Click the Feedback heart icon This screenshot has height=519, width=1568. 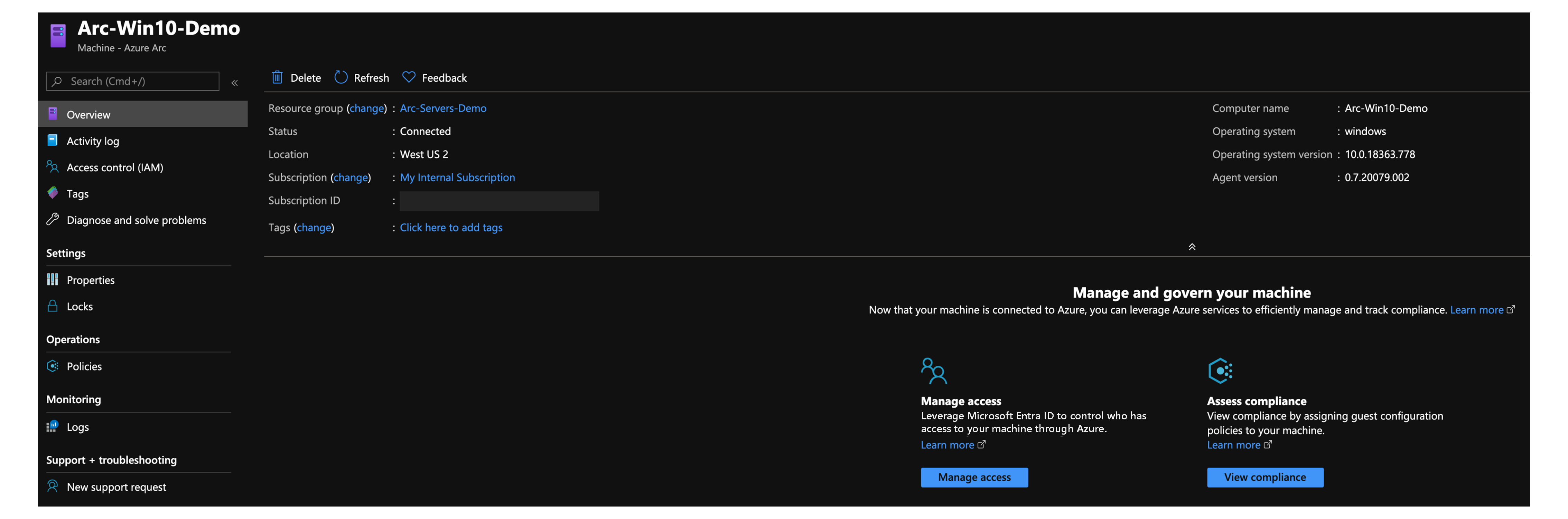[409, 78]
